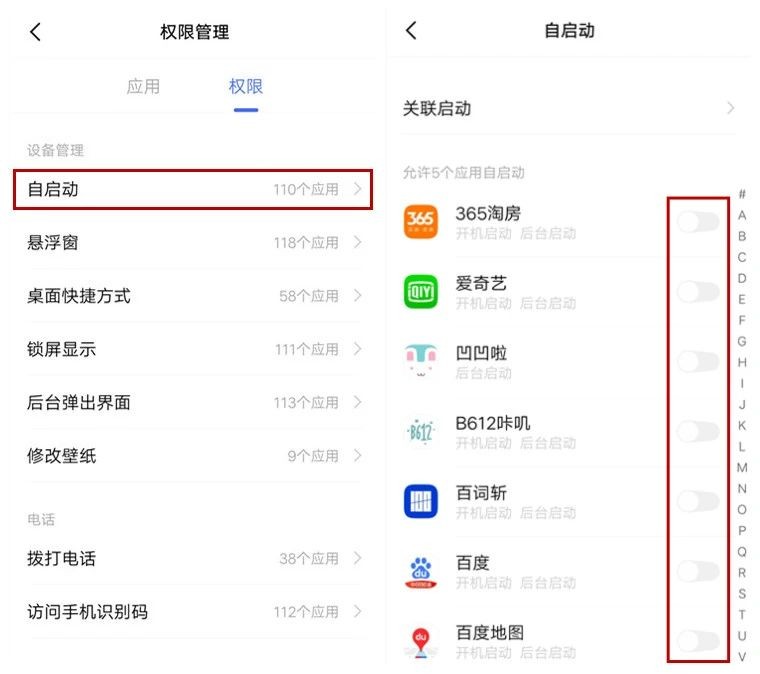Screen dimensions: 760x674
Task: Expand 悬浮窗 permission chevron
Action: click(x=358, y=243)
